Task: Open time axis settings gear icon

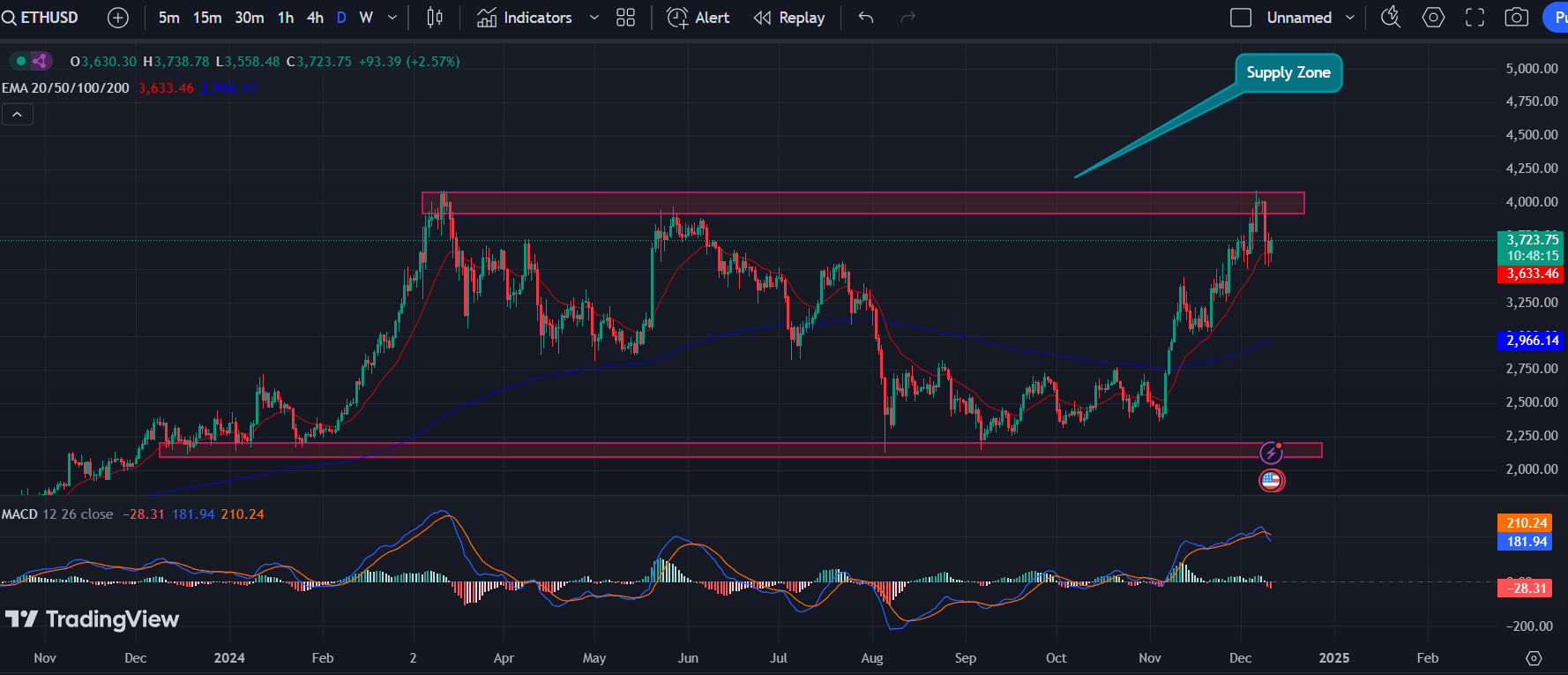Action: [x=1534, y=658]
